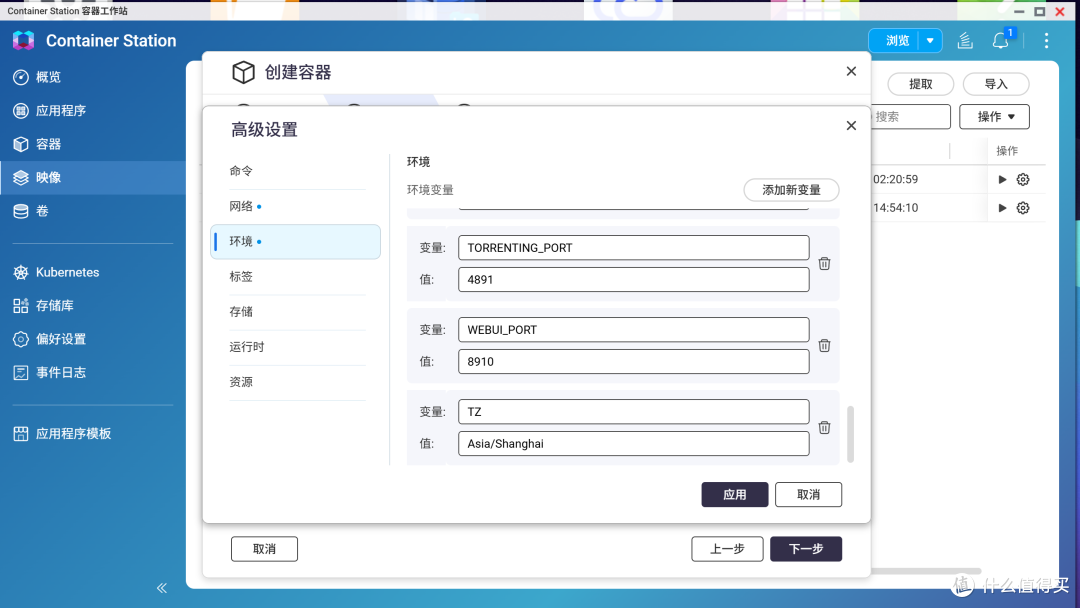The width and height of the screenshot is (1080, 608).
Task: Click the 8910 value field
Action: [x=634, y=361]
